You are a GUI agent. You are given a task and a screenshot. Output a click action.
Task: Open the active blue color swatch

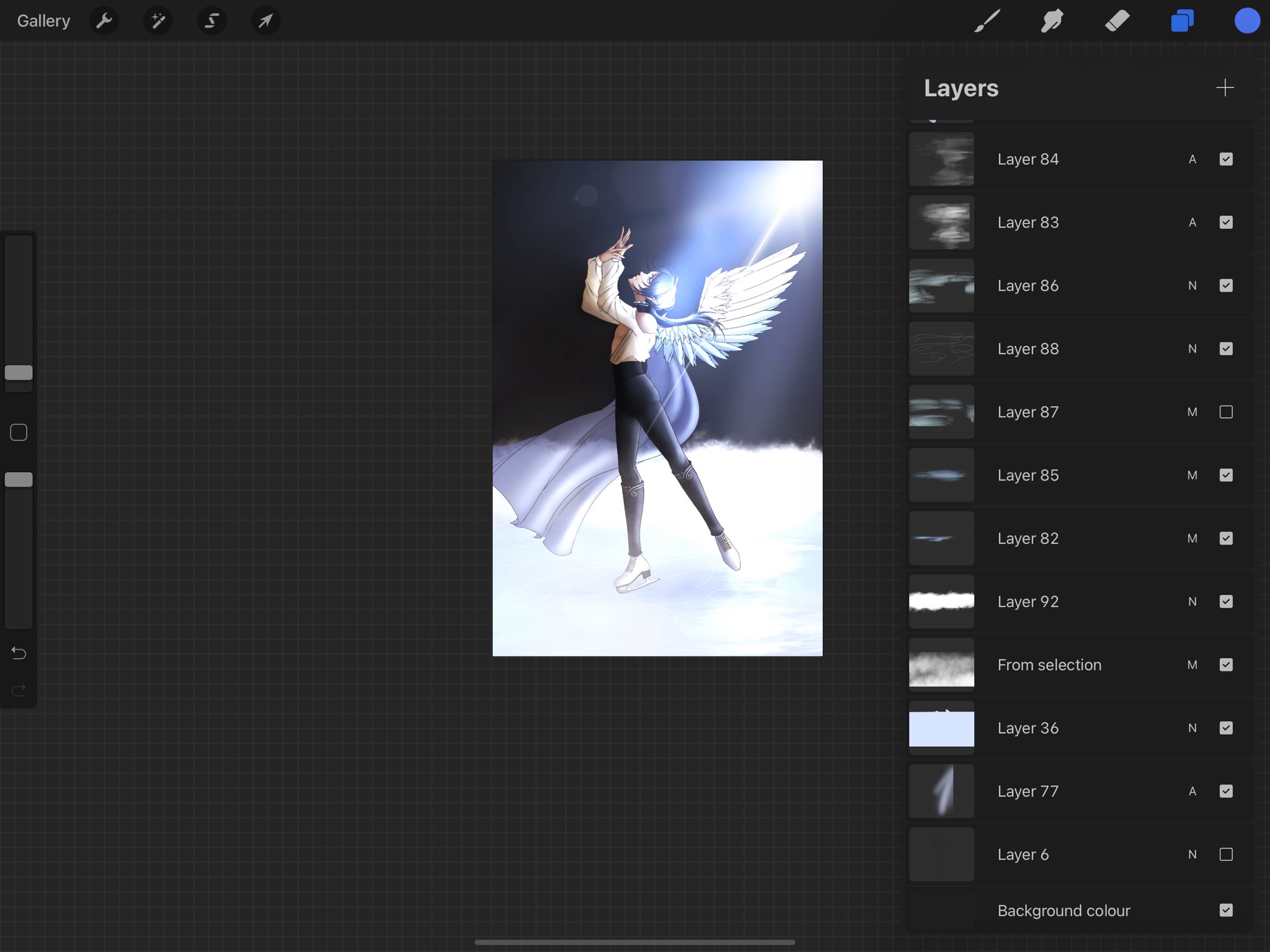pyautogui.click(x=1246, y=21)
